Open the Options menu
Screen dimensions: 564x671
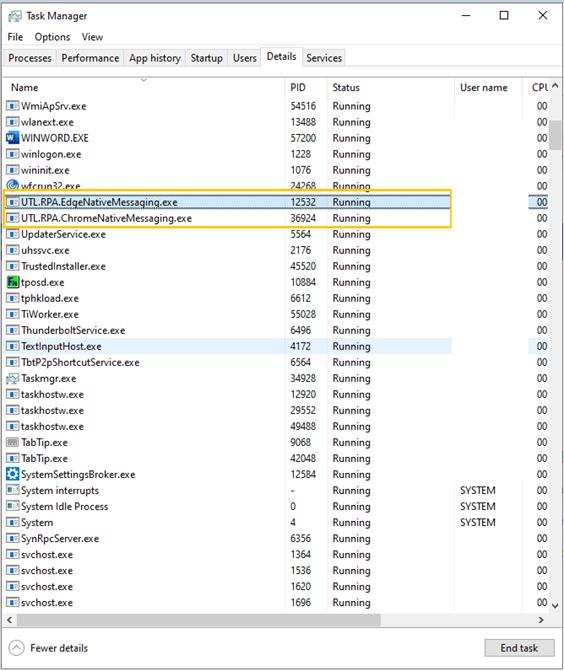(x=52, y=37)
